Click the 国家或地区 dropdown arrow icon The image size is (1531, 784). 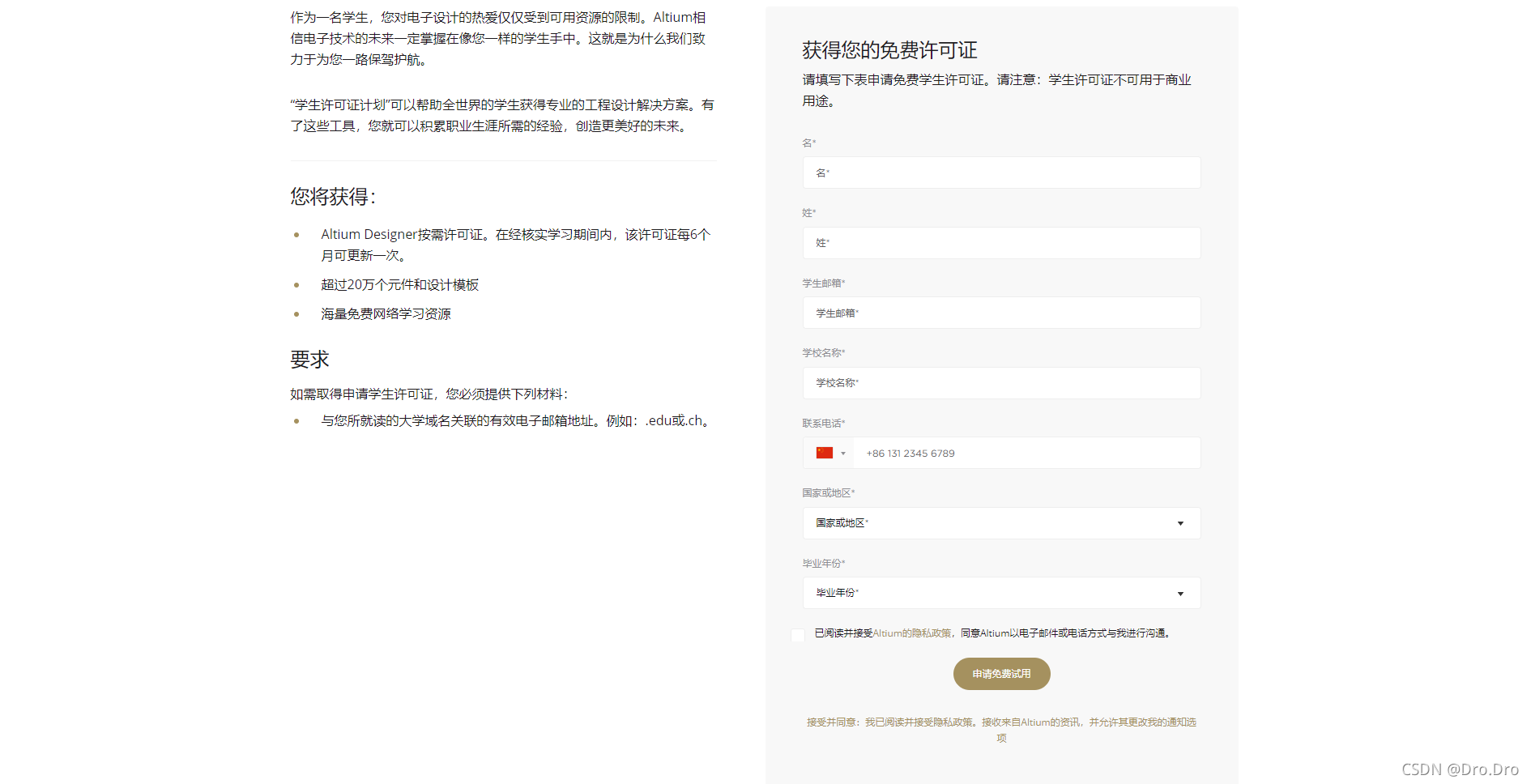tap(1180, 523)
